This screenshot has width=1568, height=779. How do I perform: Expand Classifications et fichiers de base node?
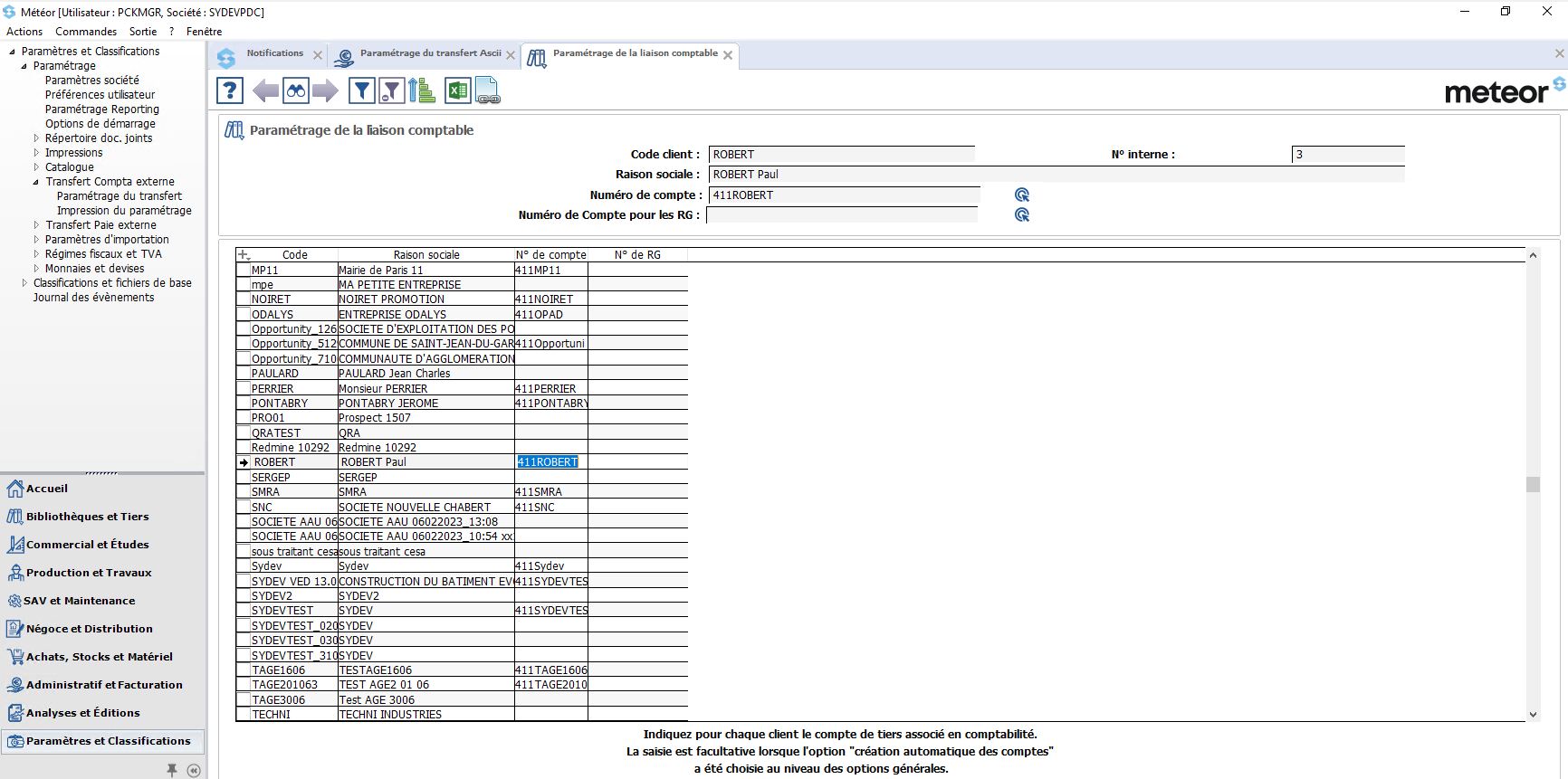pyautogui.click(x=24, y=283)
